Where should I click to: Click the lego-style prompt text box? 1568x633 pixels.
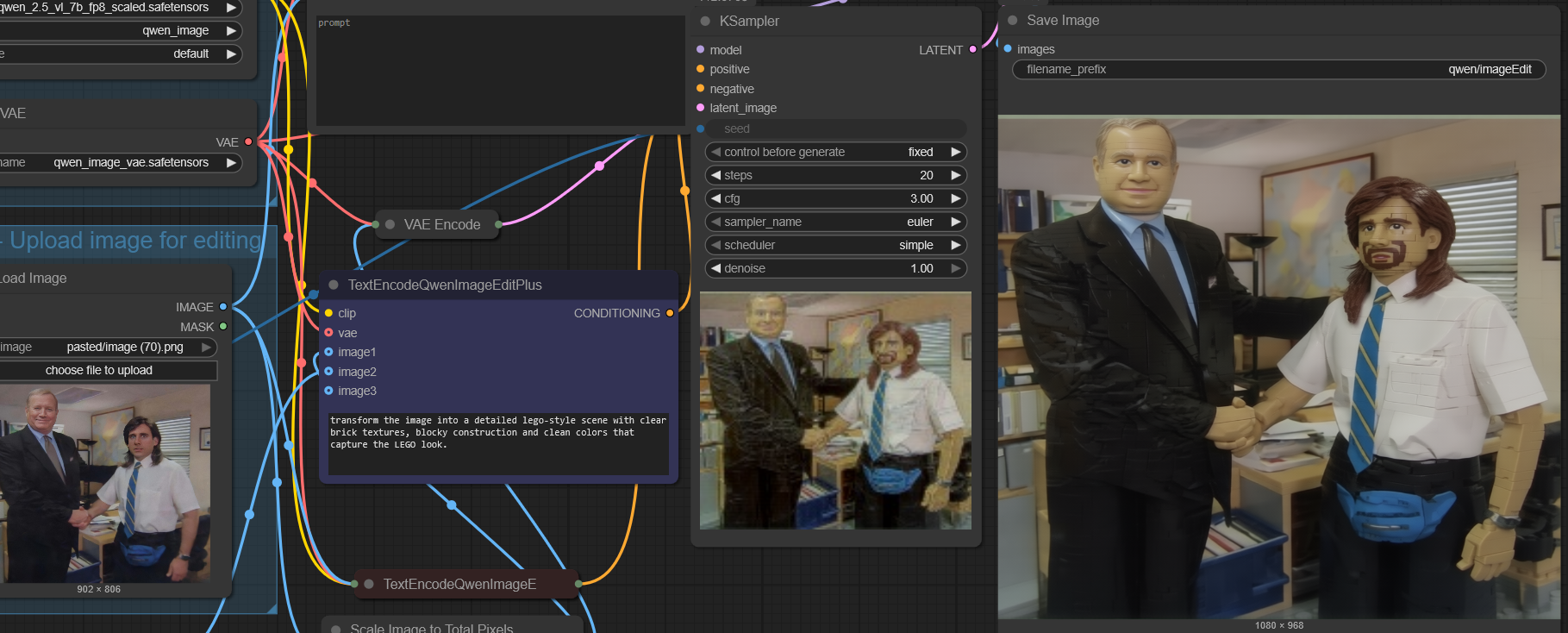pyautogui.click(x=498, y=442)
